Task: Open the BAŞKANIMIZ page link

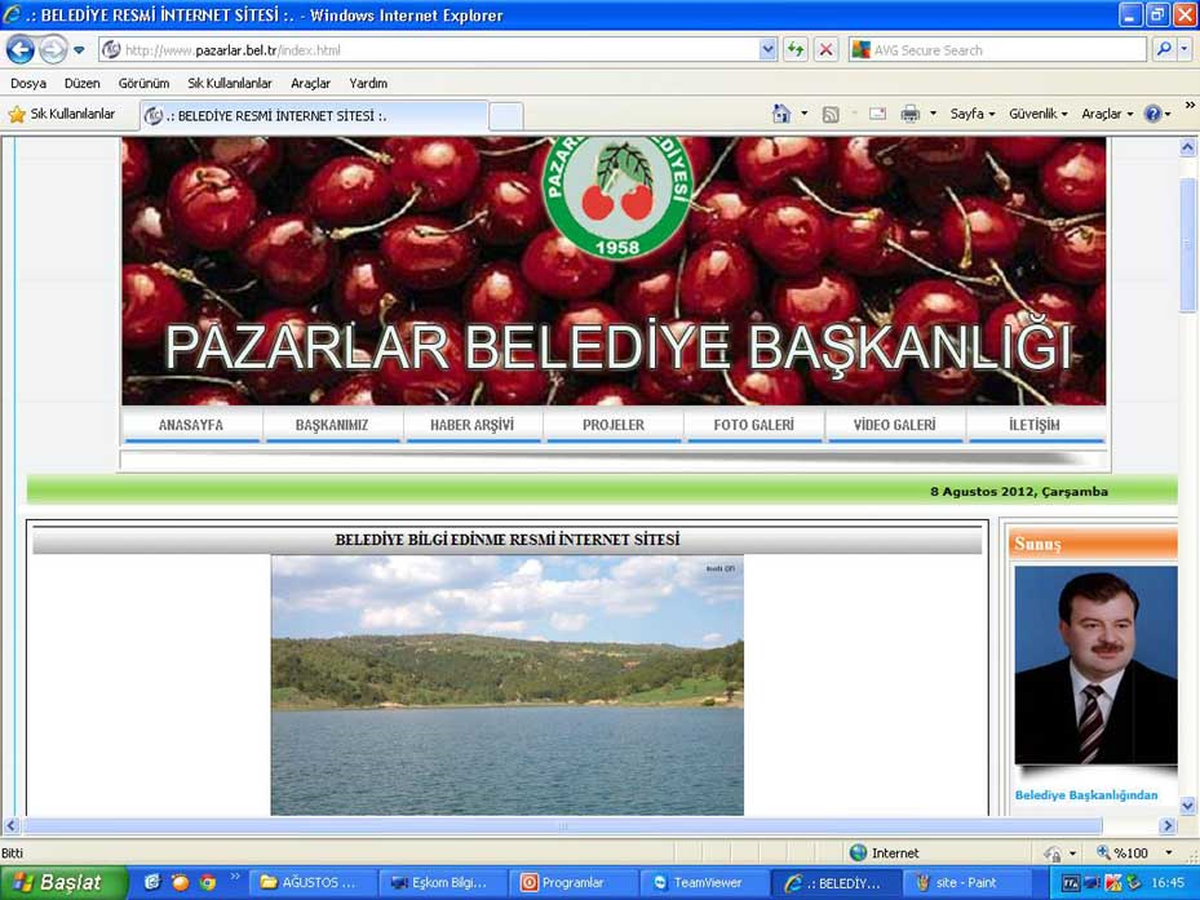Action: (x=332, y=425)
